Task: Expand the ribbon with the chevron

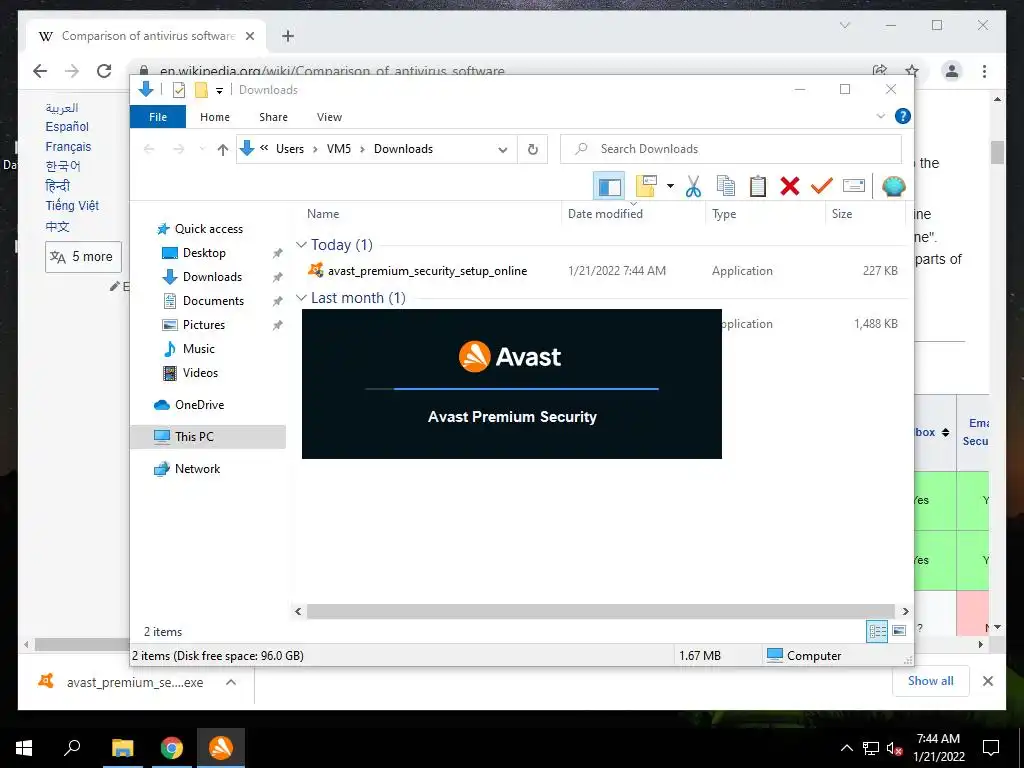Action: (880, 116)
